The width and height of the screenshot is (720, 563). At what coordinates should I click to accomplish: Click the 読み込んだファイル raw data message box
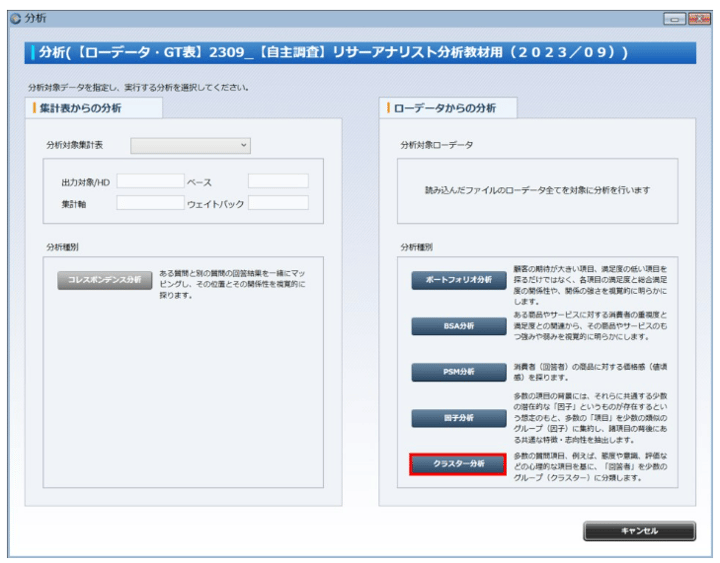pyautogui.click(x=537, y=190)
